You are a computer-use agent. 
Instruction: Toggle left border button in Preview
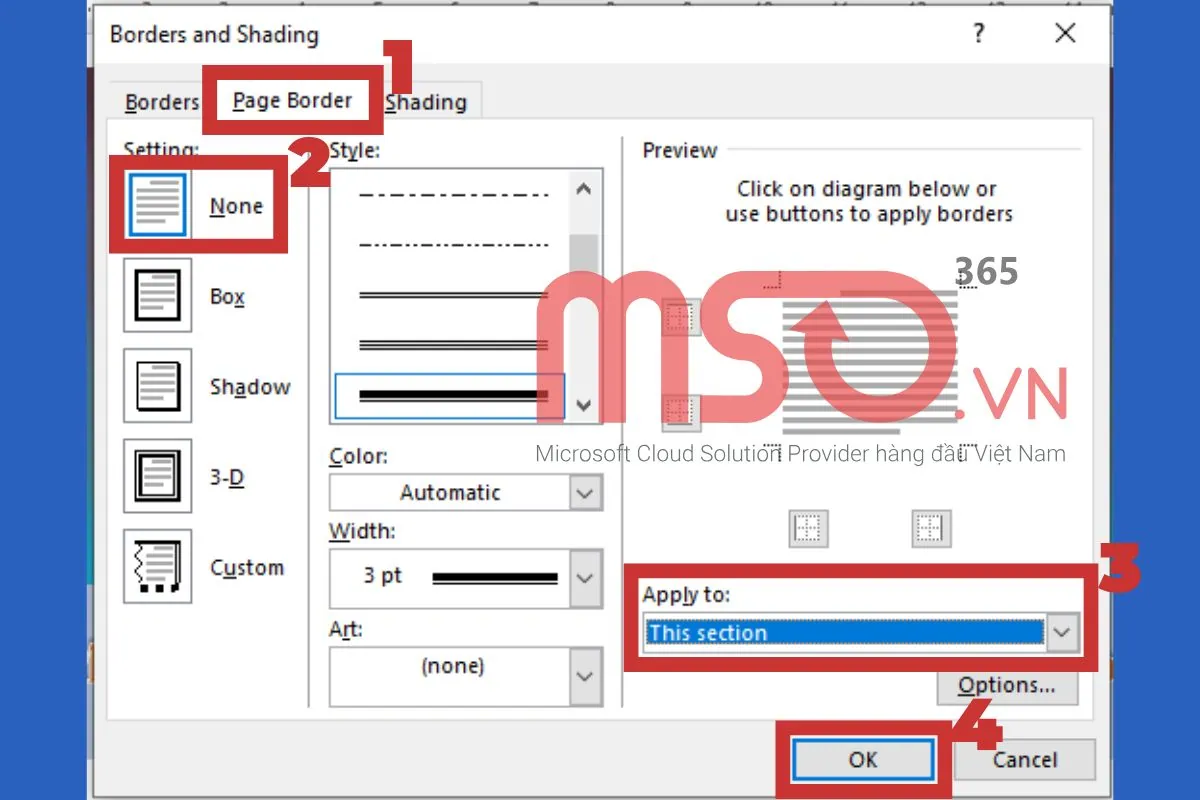point(808,528)
